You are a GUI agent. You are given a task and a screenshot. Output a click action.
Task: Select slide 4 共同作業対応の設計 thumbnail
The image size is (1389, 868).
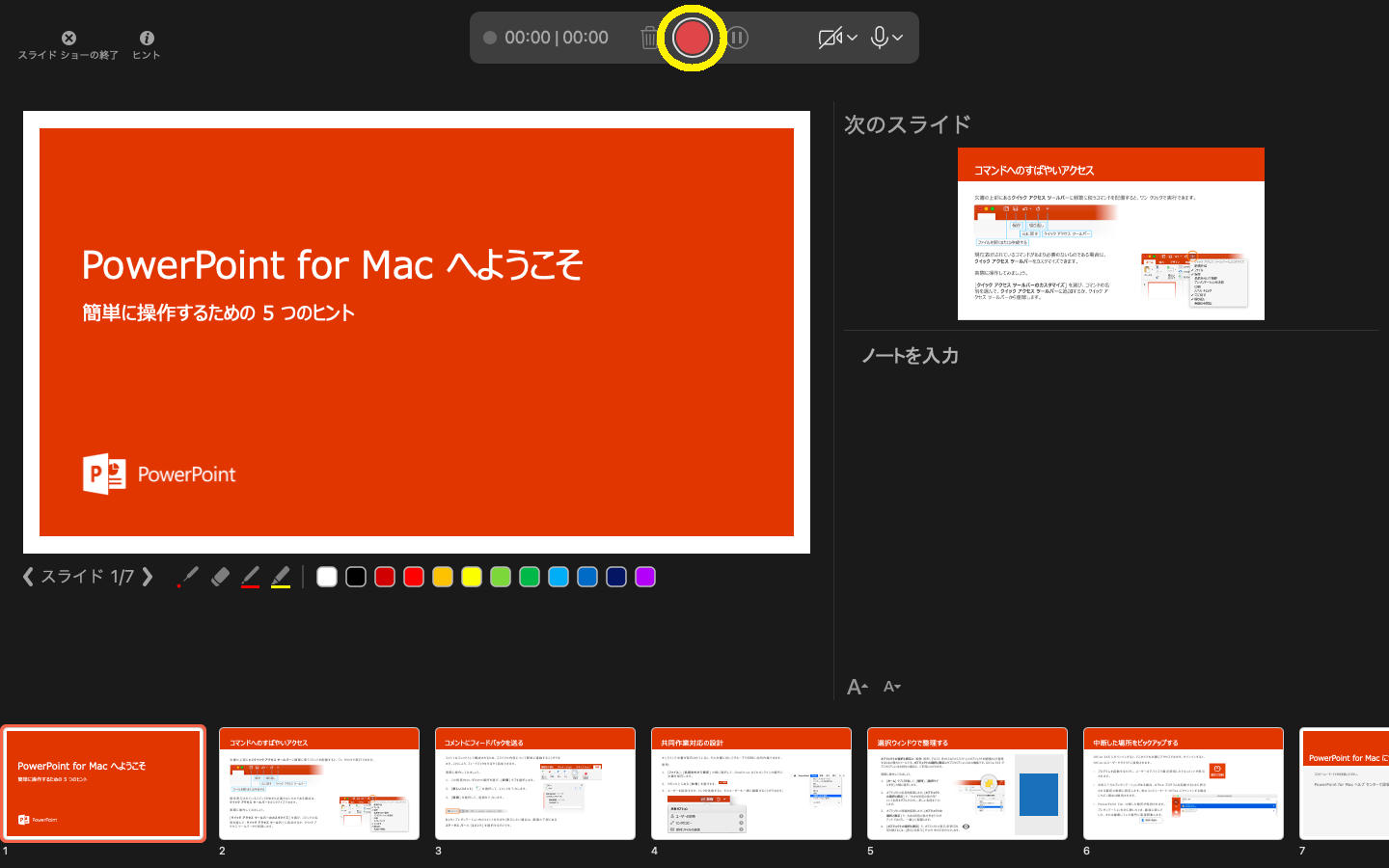tap(751, 783)
